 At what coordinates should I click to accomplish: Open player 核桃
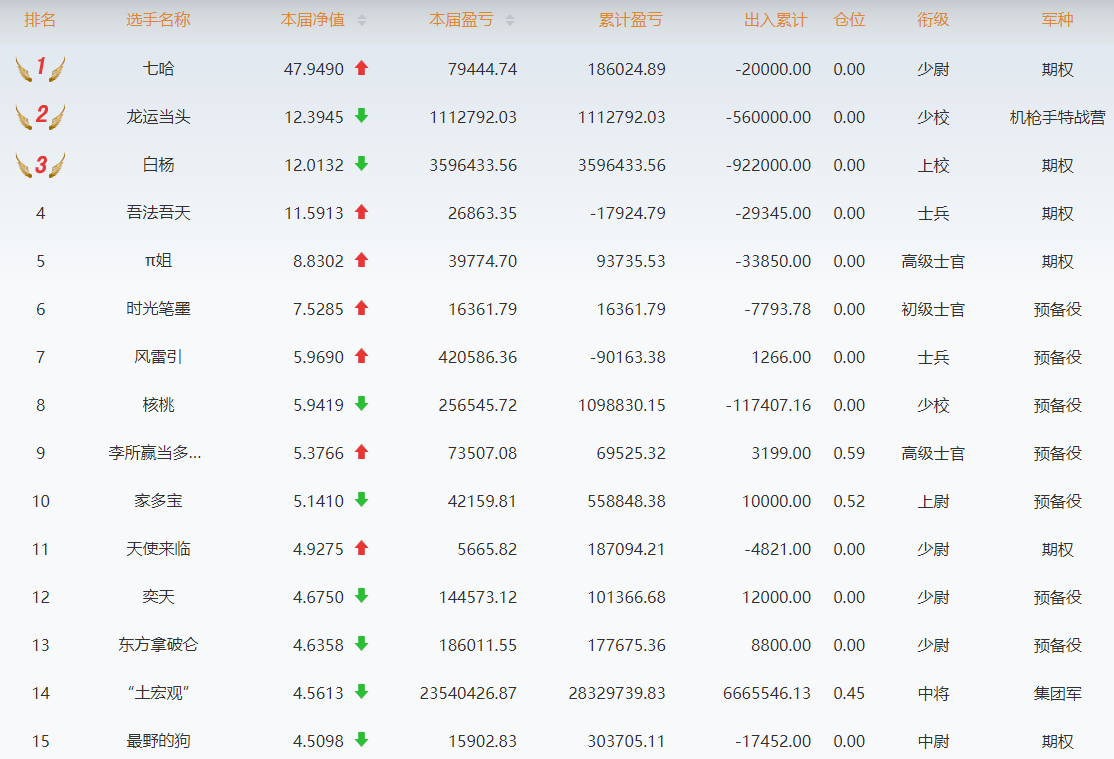pyautogui.click(x=158, y=405)
